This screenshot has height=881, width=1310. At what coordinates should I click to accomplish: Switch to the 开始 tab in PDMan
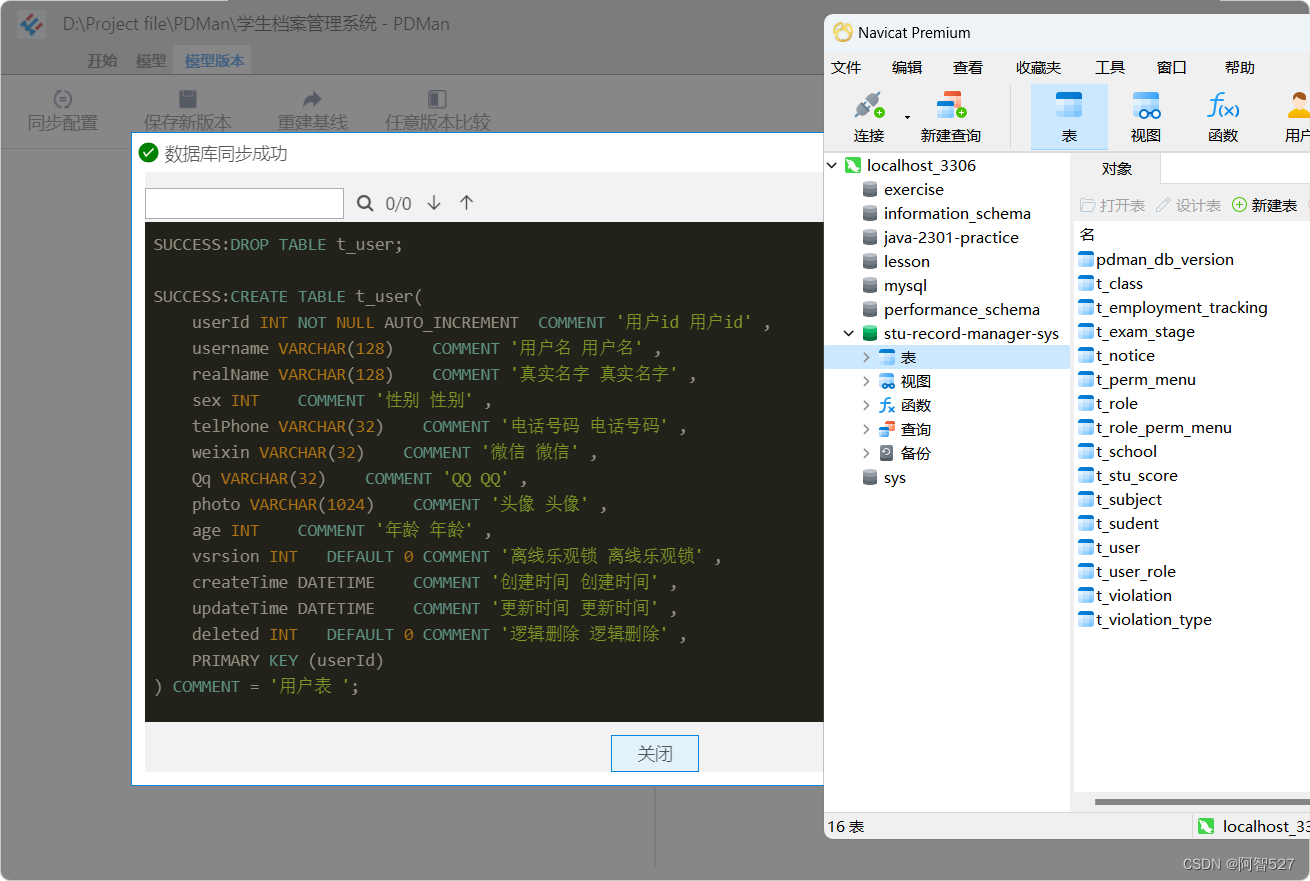[102, 61]
